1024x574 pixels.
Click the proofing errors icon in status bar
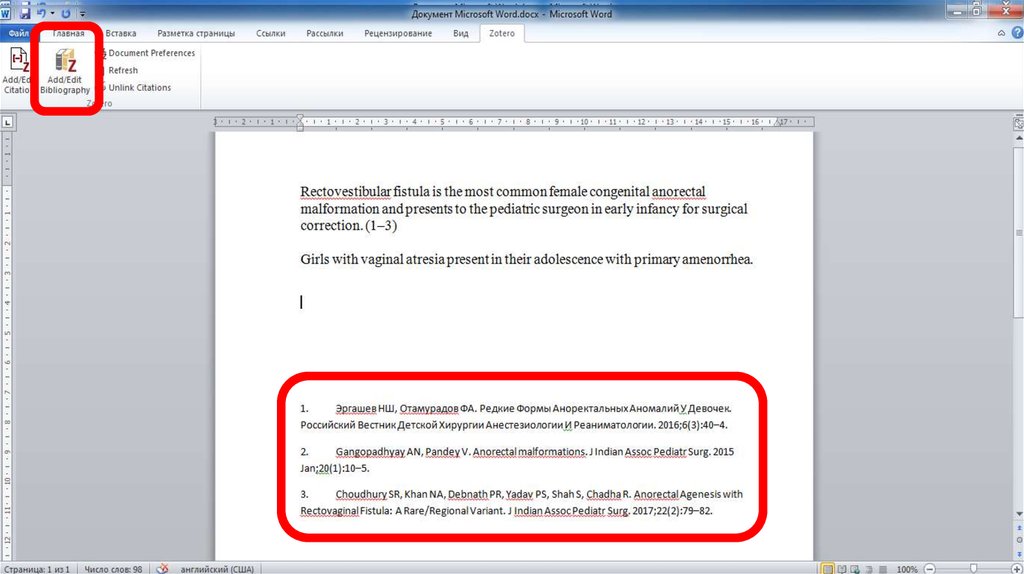tap(162, 568)
